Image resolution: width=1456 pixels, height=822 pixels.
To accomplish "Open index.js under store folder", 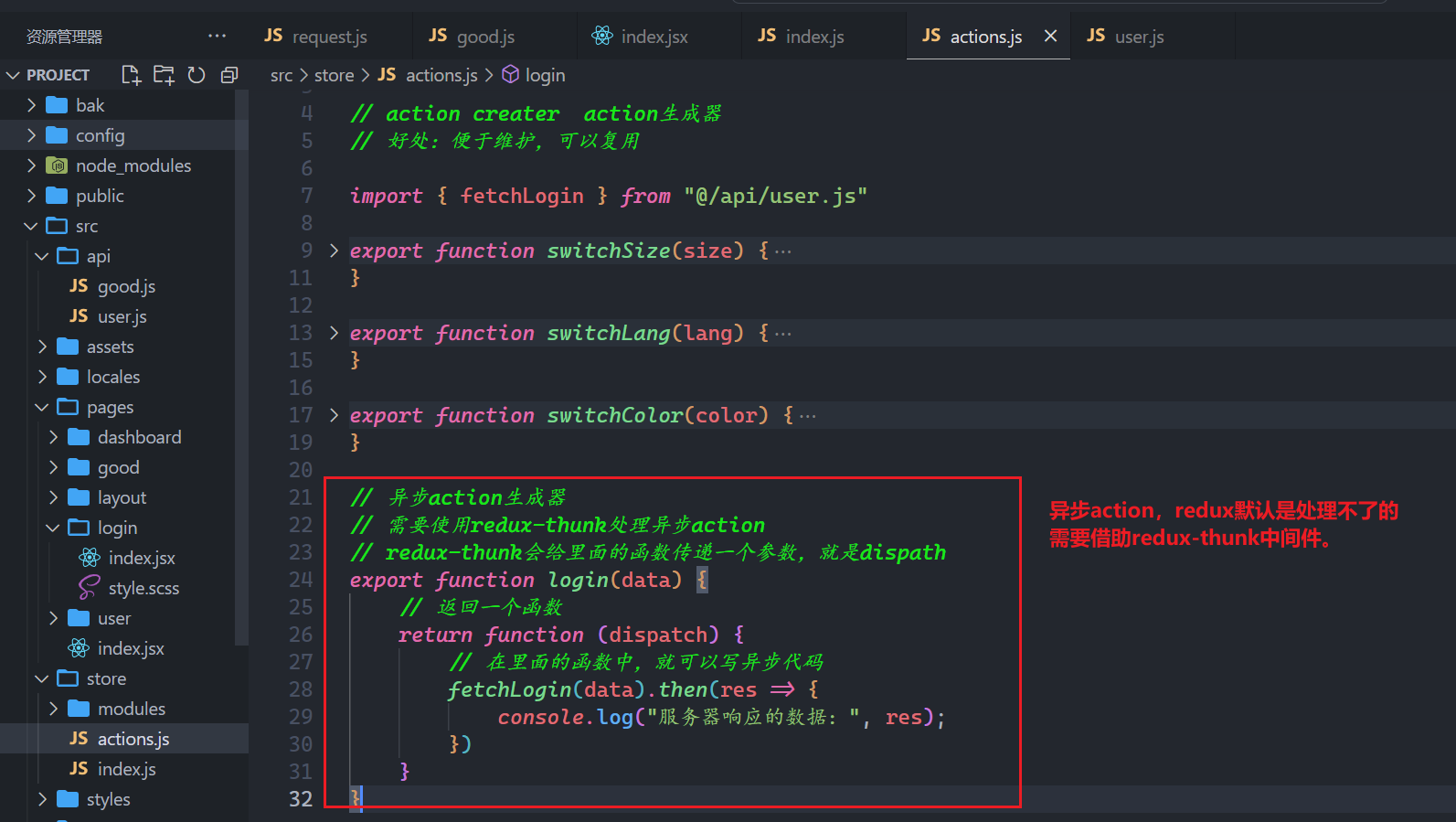I will tap(124, 769).
